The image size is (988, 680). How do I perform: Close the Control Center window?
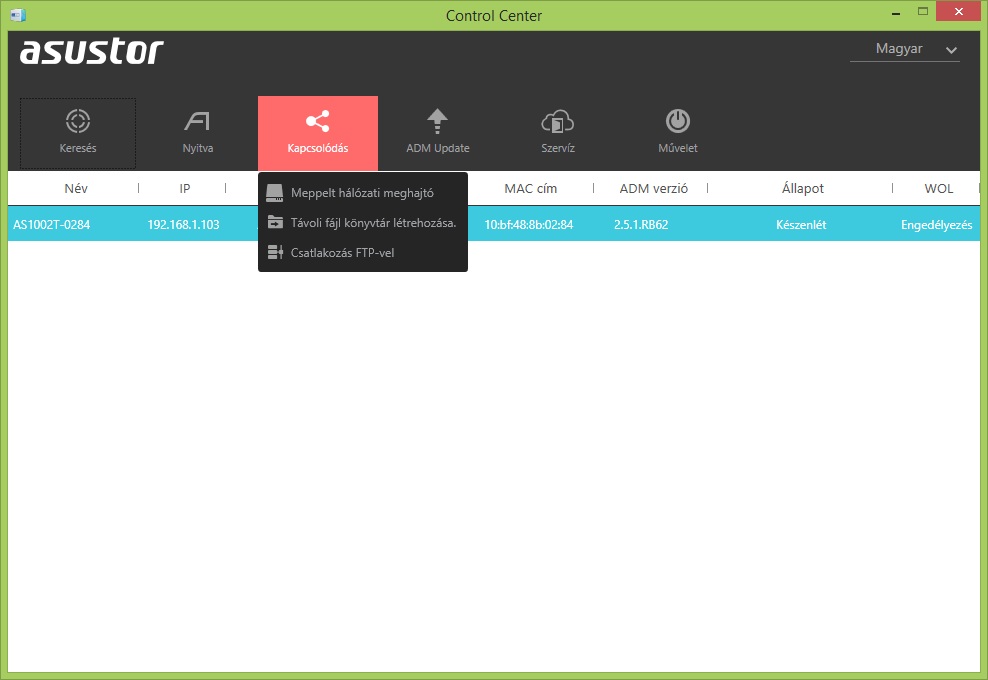[x=958, y=11]
